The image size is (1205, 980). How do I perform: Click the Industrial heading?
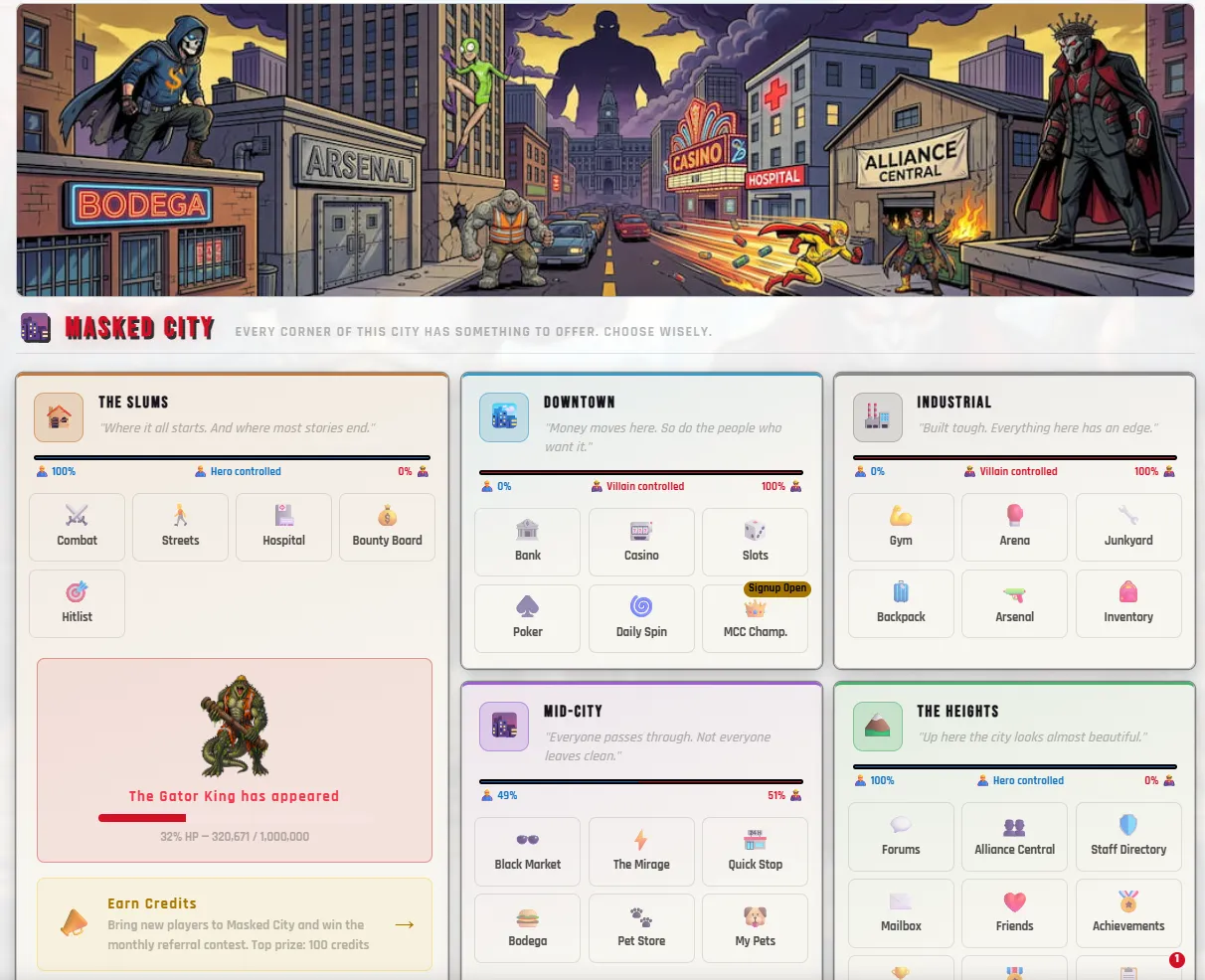(x=954, y=403)
